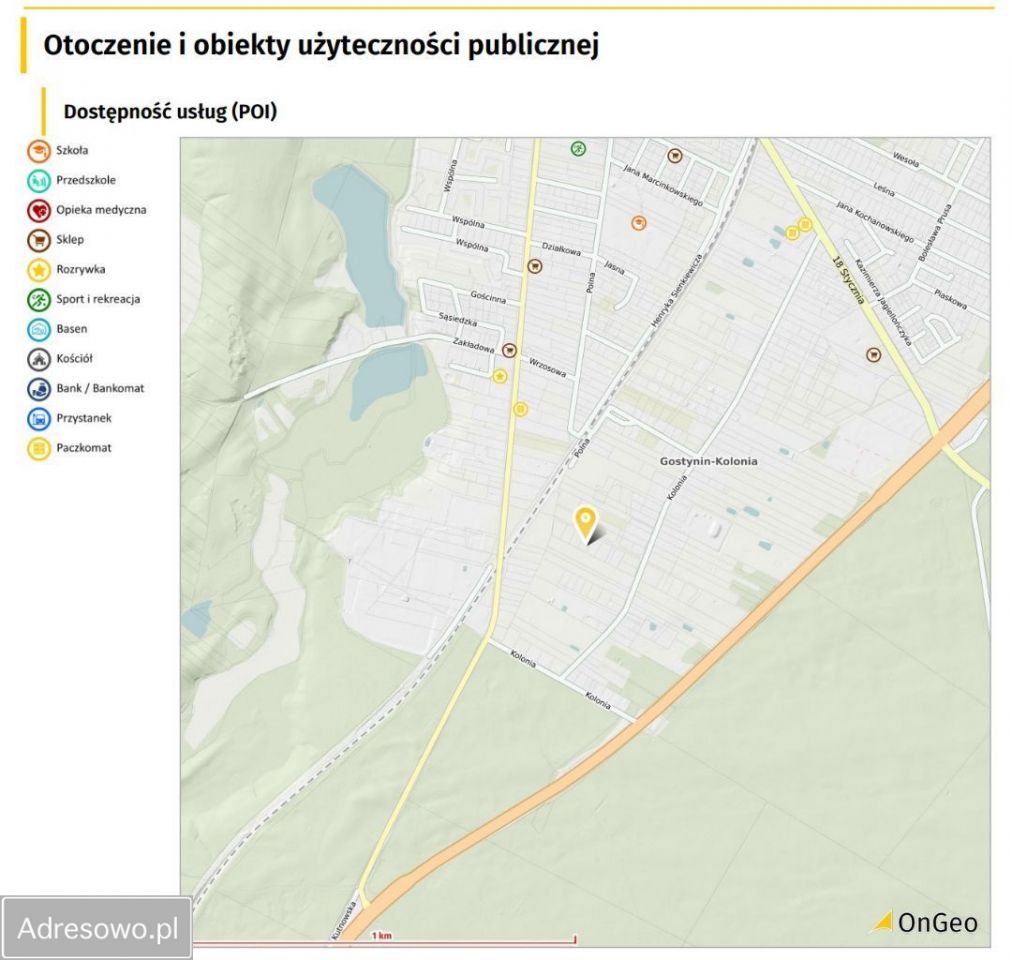
Task: Click the Przedszkole legend icon
Action: (38, 180)
